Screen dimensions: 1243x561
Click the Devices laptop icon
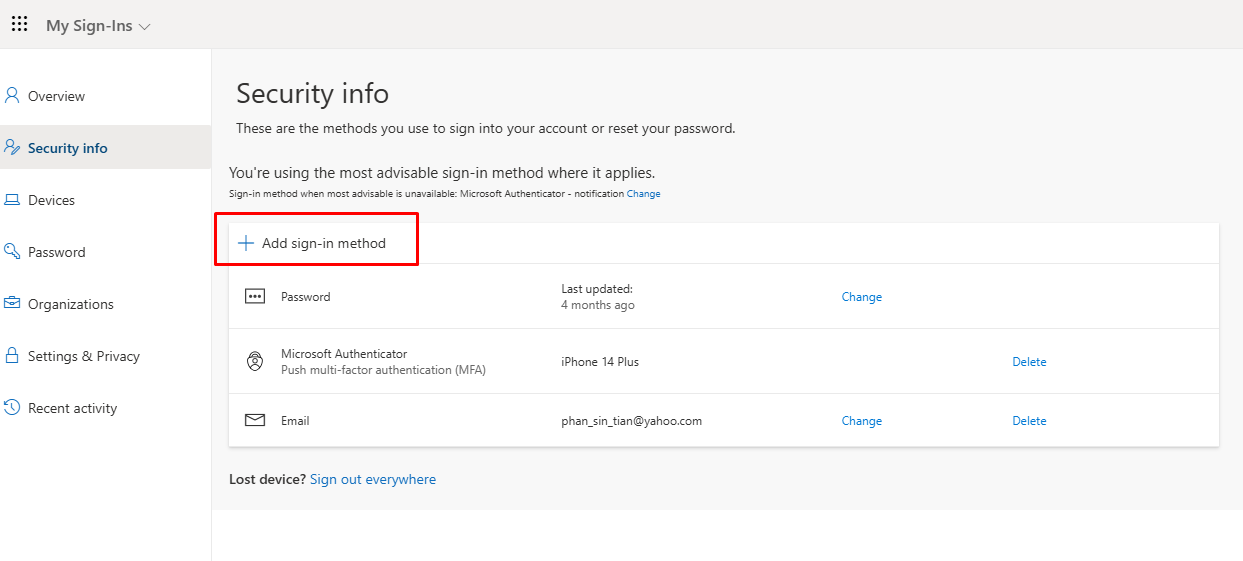[x=12, y=200]
